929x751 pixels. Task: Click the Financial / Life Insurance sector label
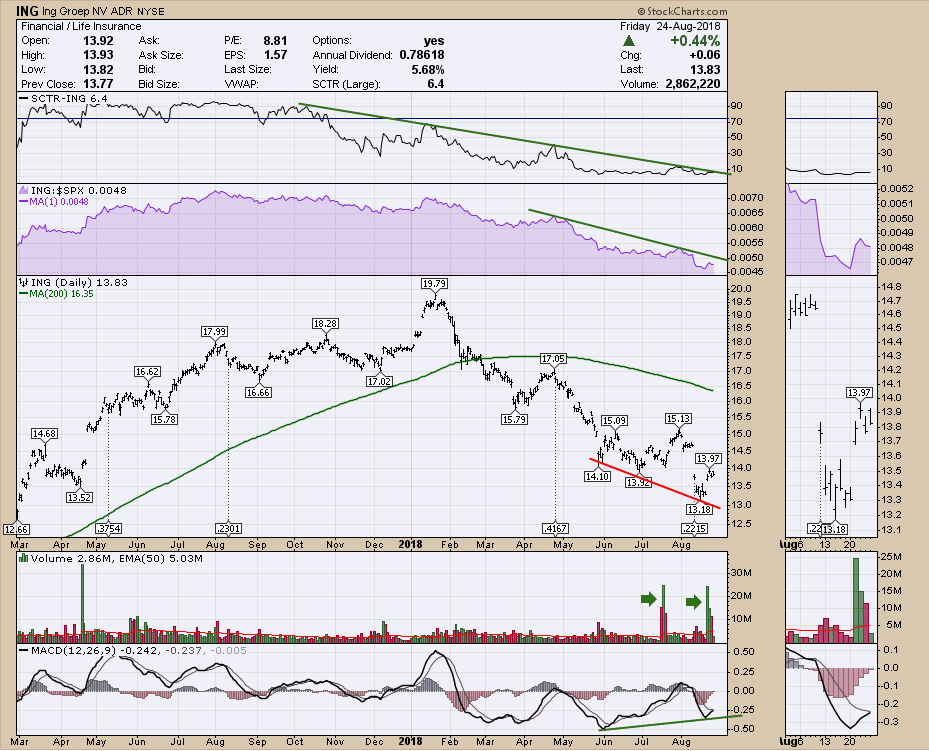81,26
